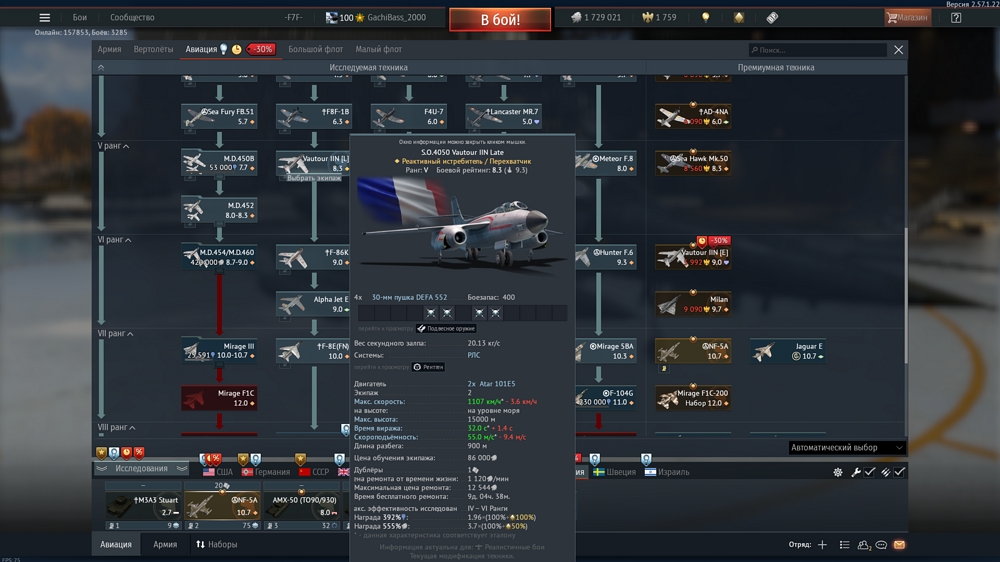Switch to США nation

(x=217, y=472)
